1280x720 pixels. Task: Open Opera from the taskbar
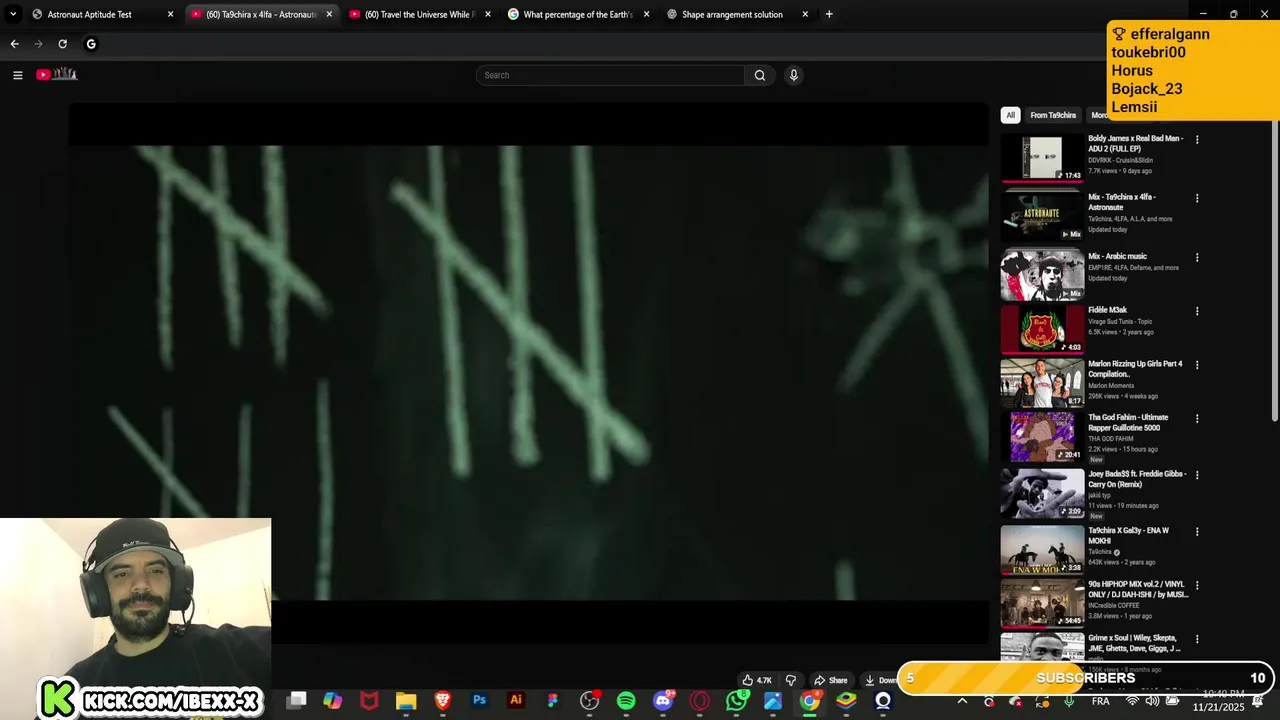699,701
